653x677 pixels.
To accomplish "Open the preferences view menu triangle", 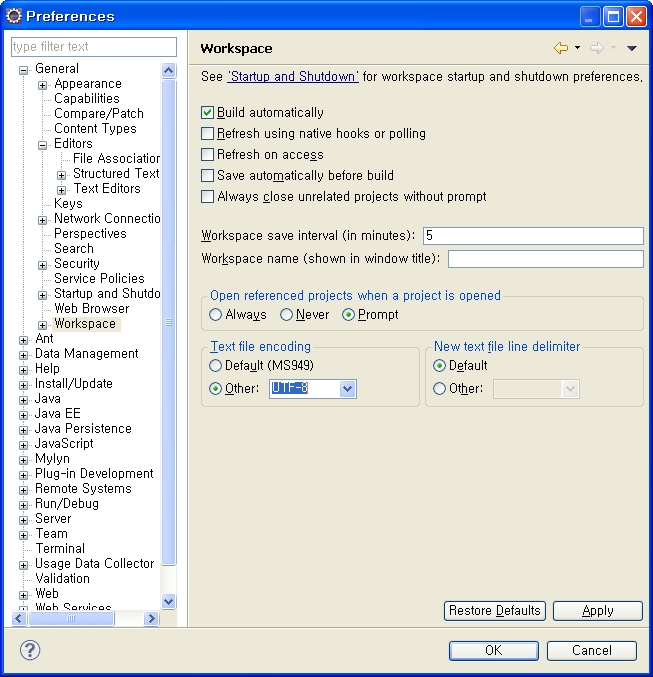I will 631,48.
